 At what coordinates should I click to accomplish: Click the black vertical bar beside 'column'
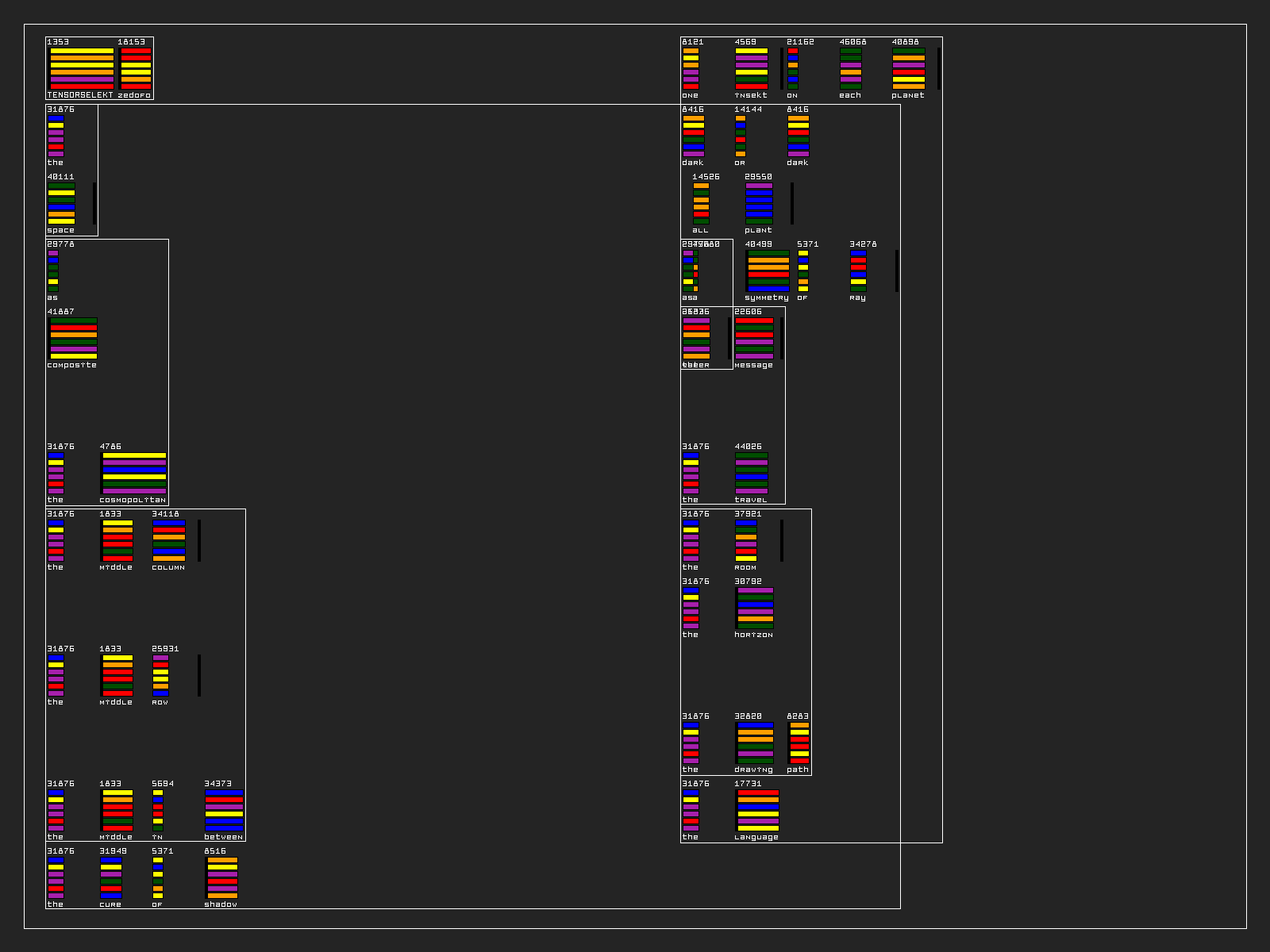tap(199, 540)
